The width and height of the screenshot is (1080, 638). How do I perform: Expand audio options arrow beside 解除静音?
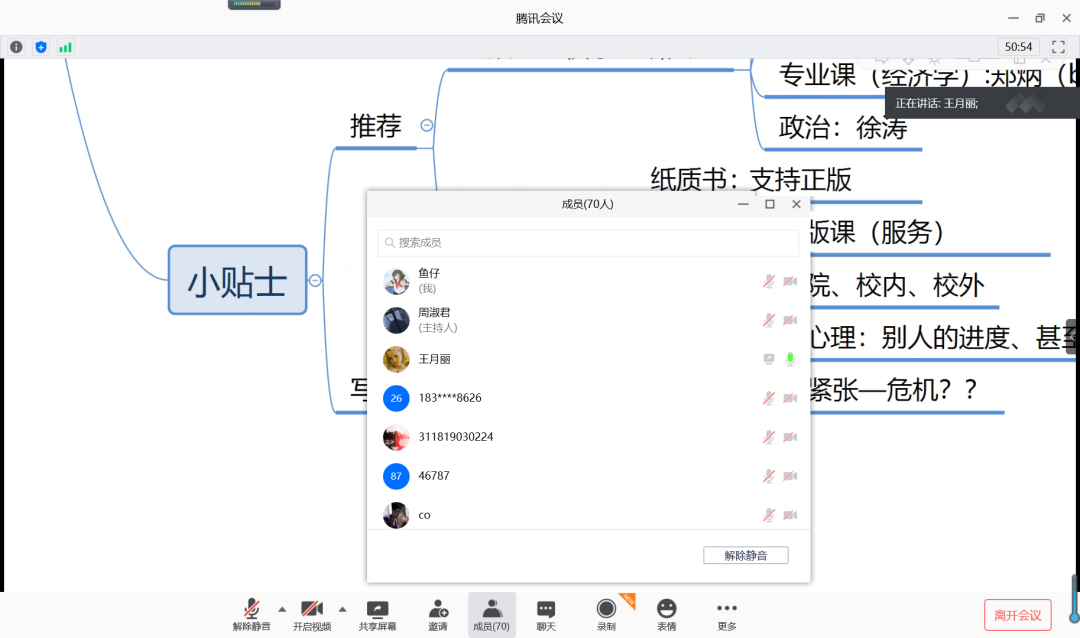pos(282,608)
